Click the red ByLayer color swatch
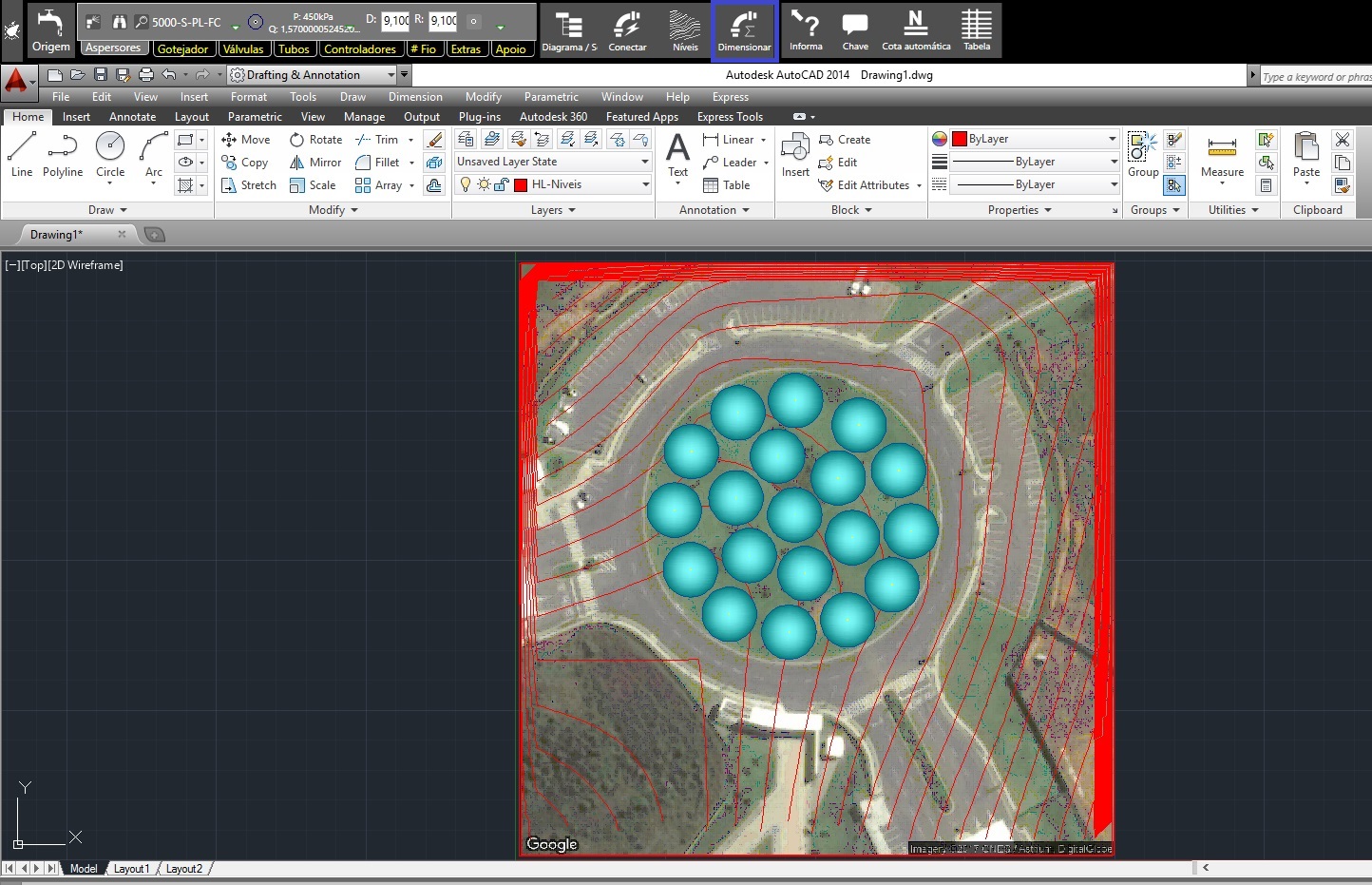1372x885 pixels. click(960, 139)
